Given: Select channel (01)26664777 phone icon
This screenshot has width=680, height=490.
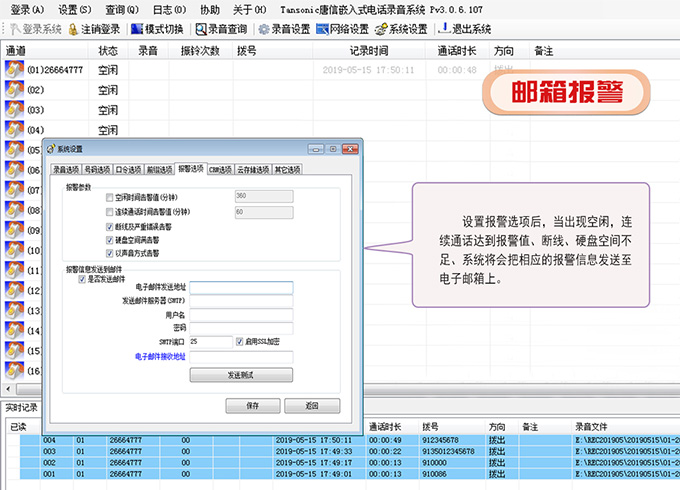Looking at the screenshot, I should pos(14,70).
